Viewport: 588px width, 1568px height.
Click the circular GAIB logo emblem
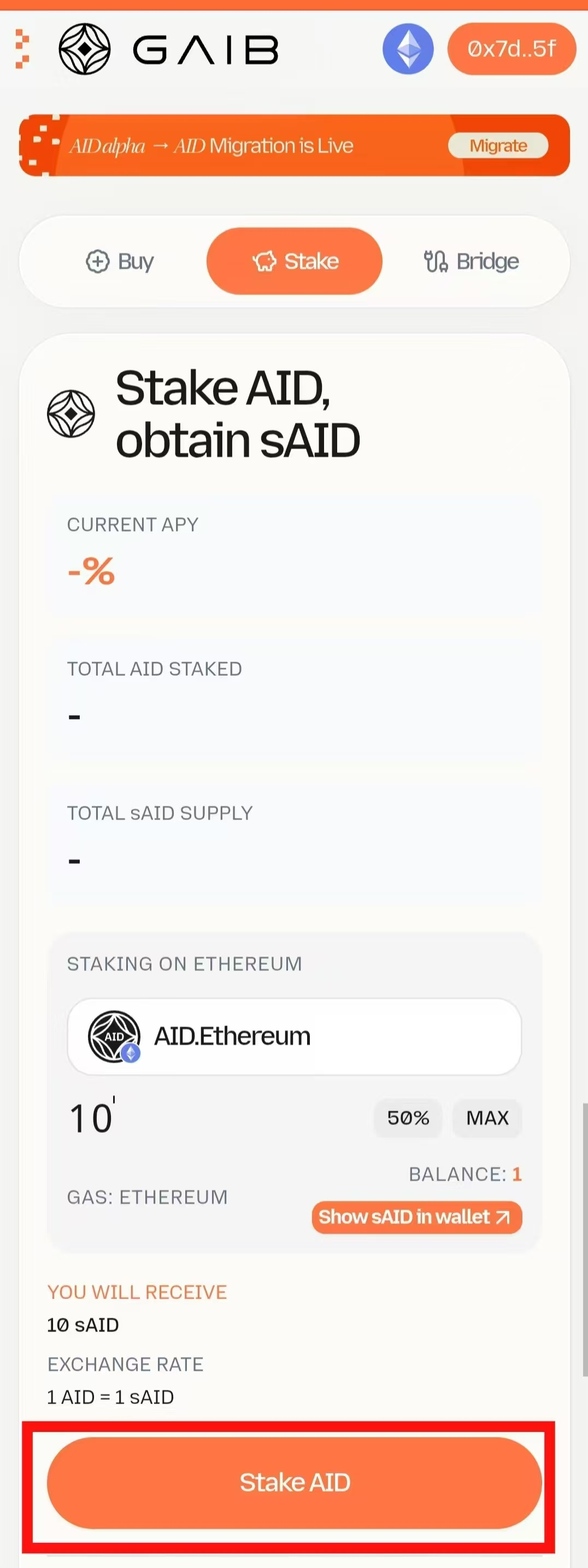click(x=85, y=49)
